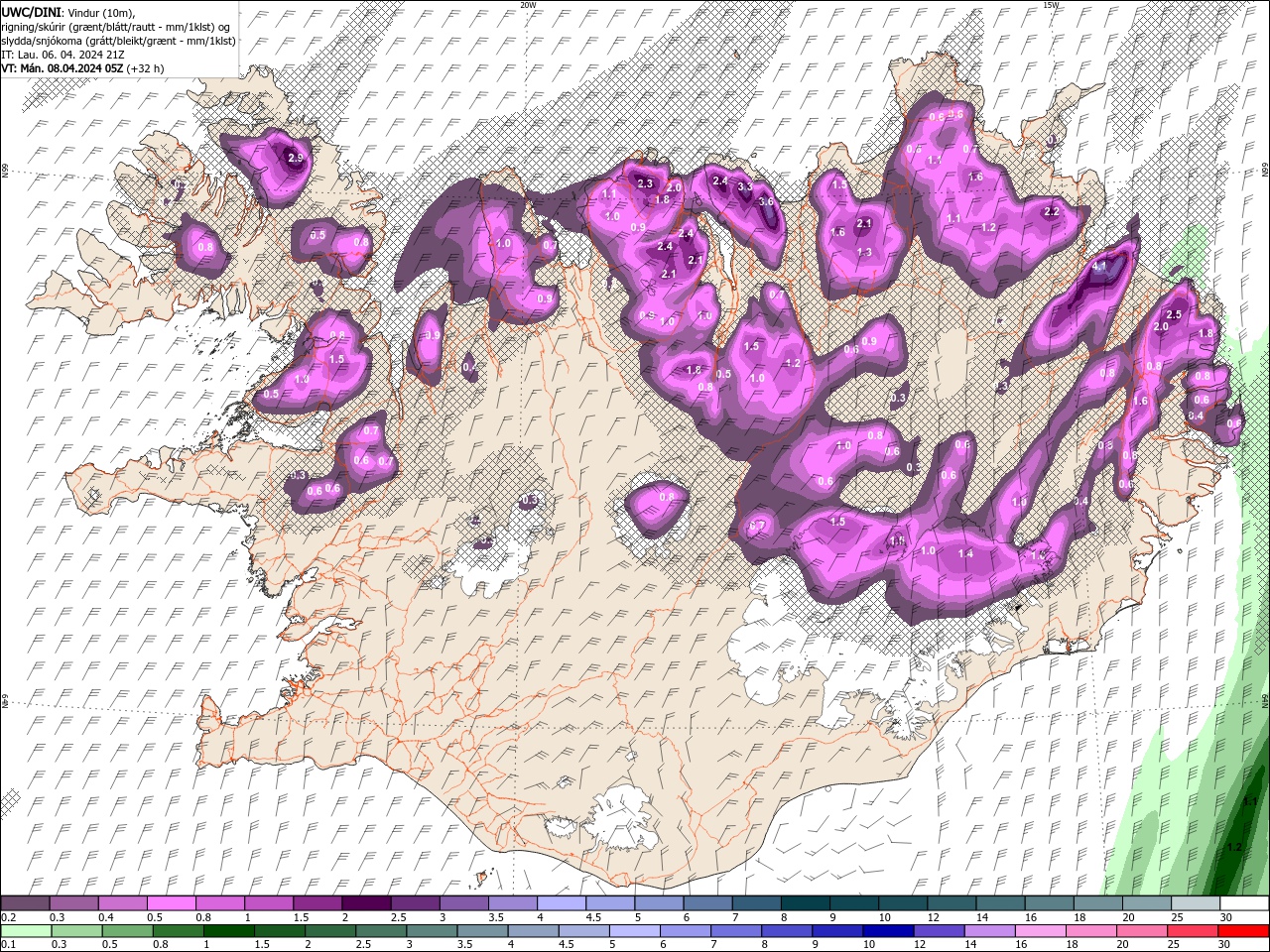Image resolution: width=1270 pixels, height=952 pixels.
Task: Click the '15W' longitude label at top
Action: click(x=1051, y=5)
